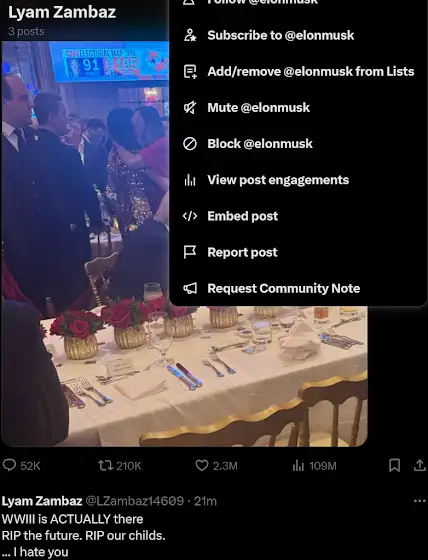
Task: Share the post using upload arrow icon
Action: [420, 465]
